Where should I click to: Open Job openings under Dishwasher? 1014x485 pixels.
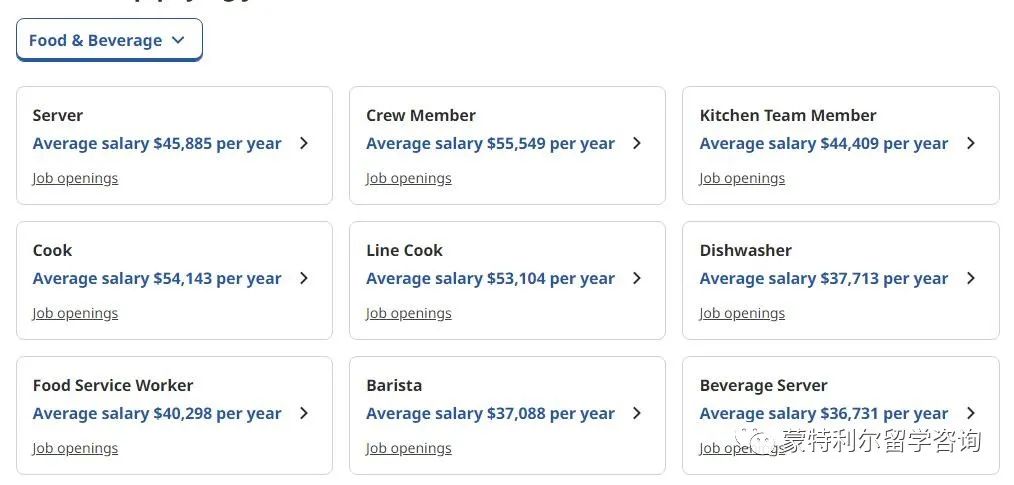[742, 314]
